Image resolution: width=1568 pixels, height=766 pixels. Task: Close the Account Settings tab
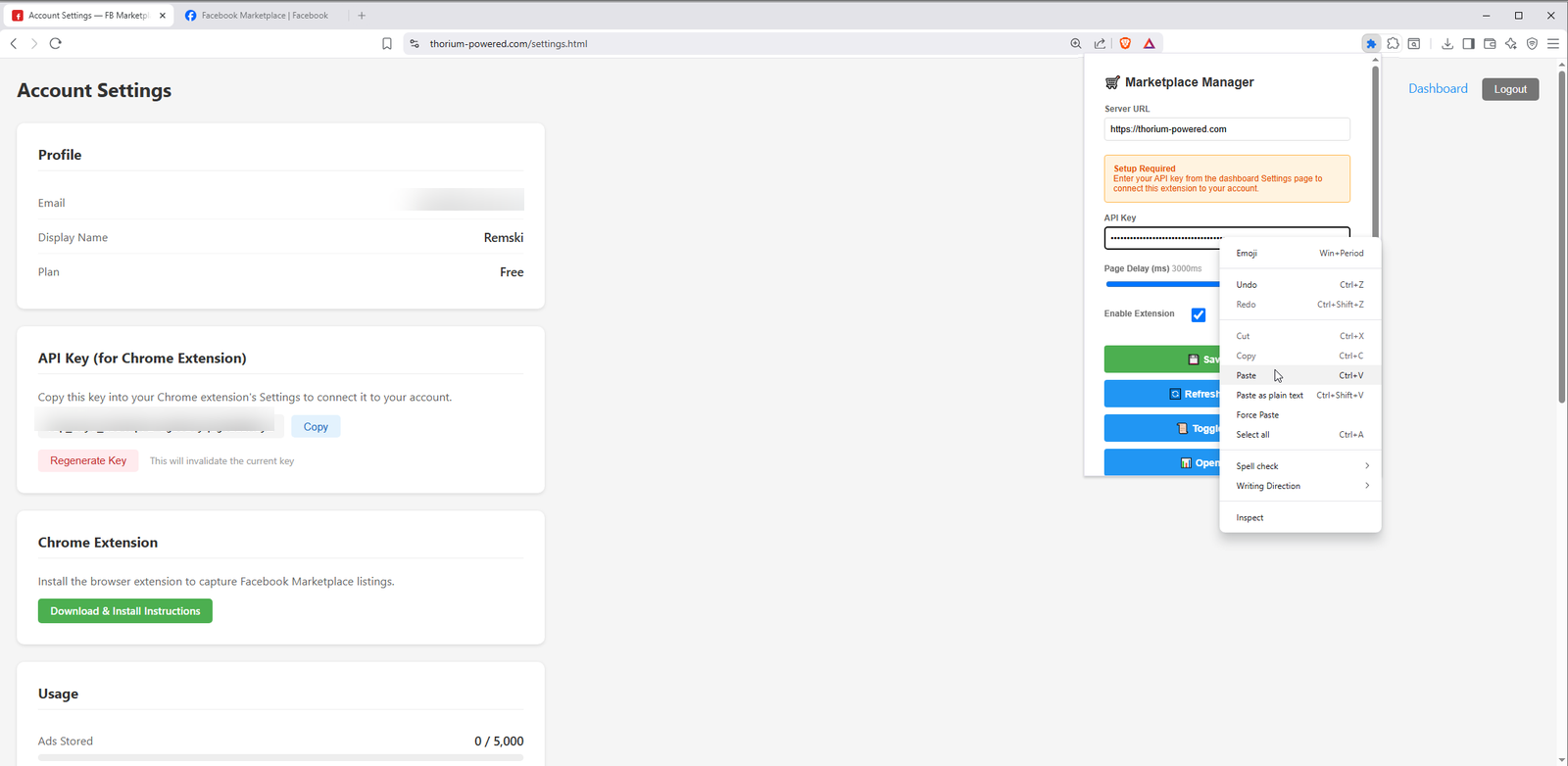point(163,16)
